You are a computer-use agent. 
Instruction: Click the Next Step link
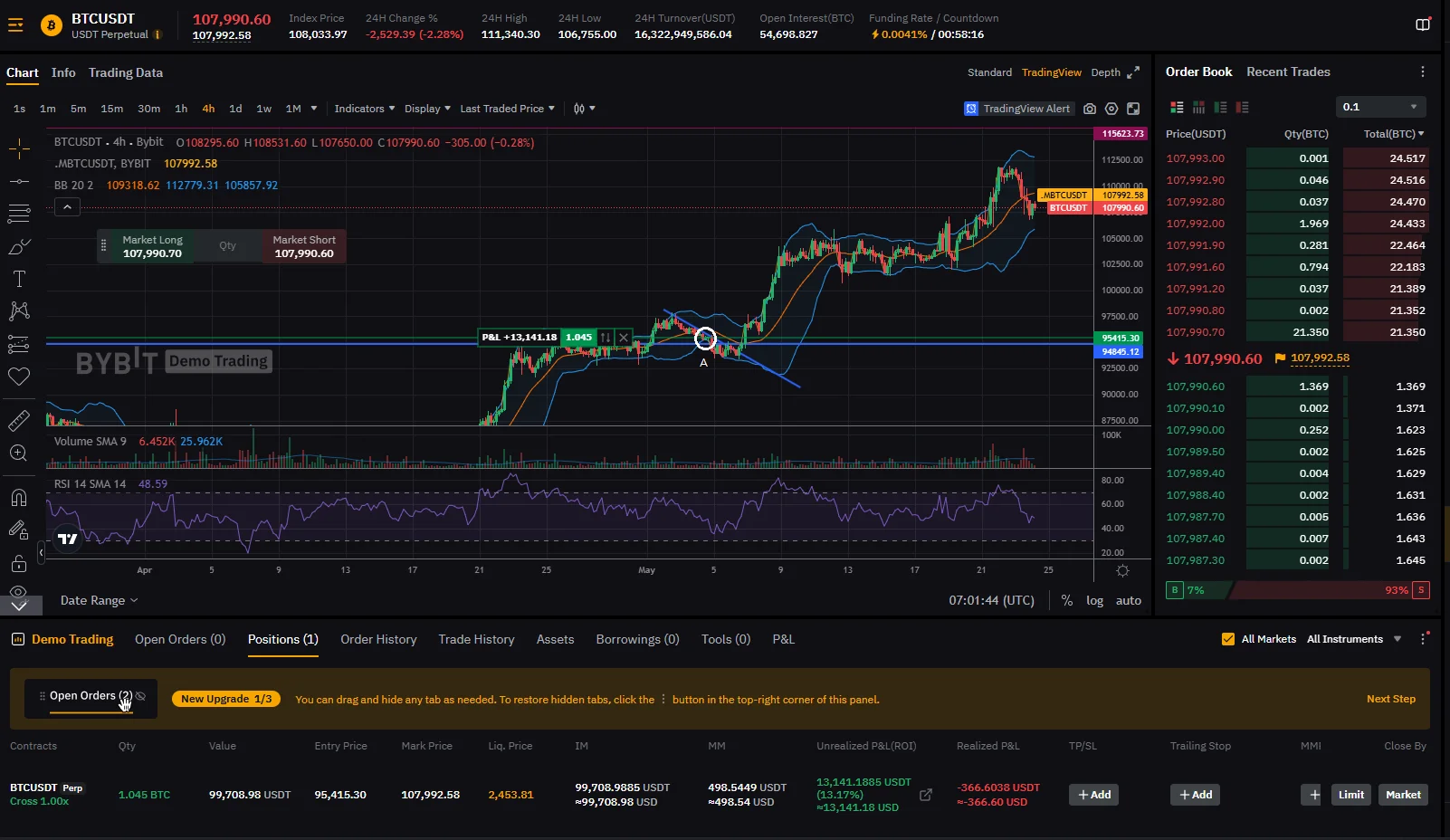point(1390,699)
